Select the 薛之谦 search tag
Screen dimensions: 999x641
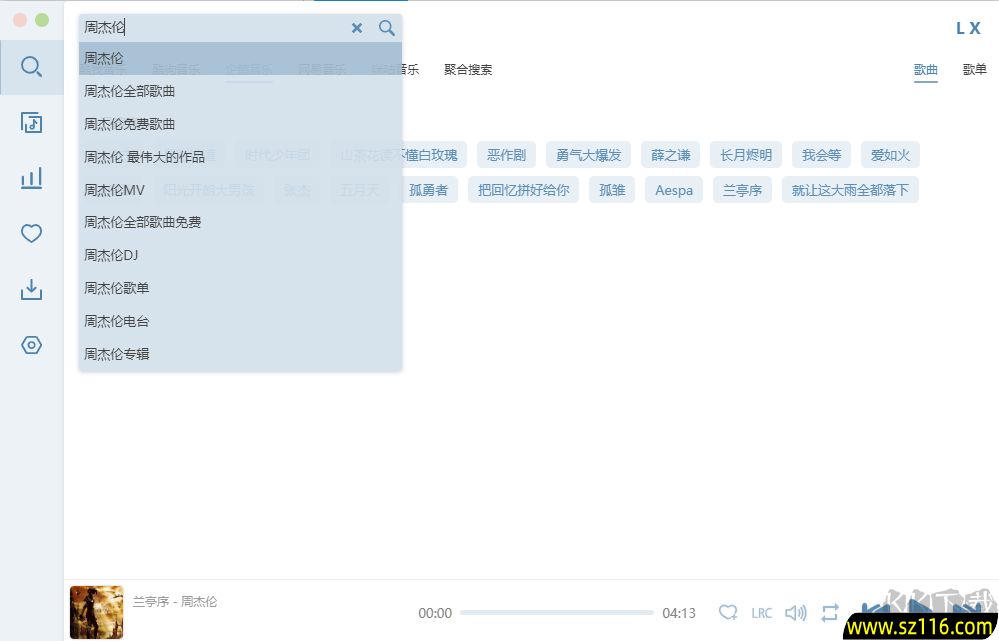[670, 154]
